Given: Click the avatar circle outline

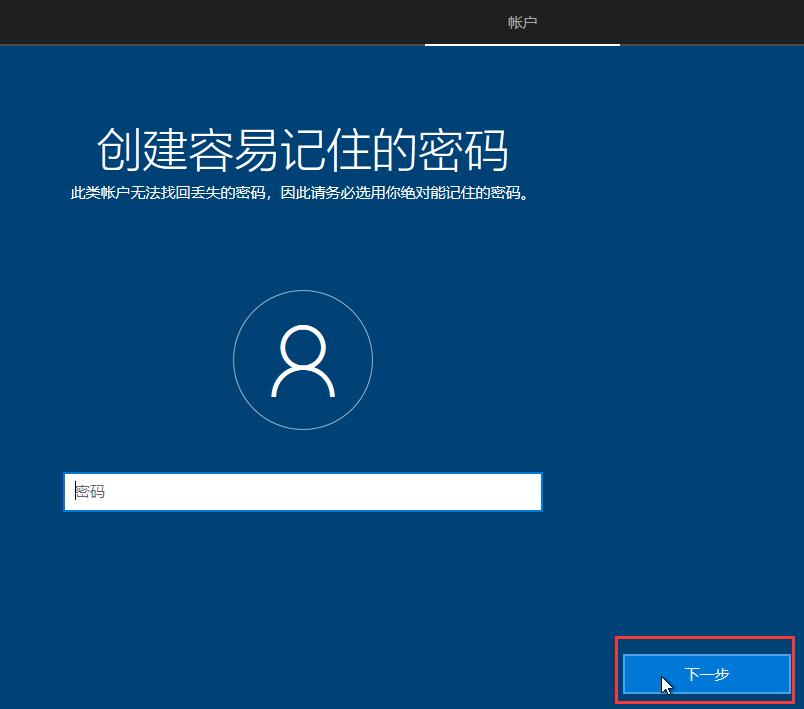Looking at the screenshot, I should click(302, 290).
